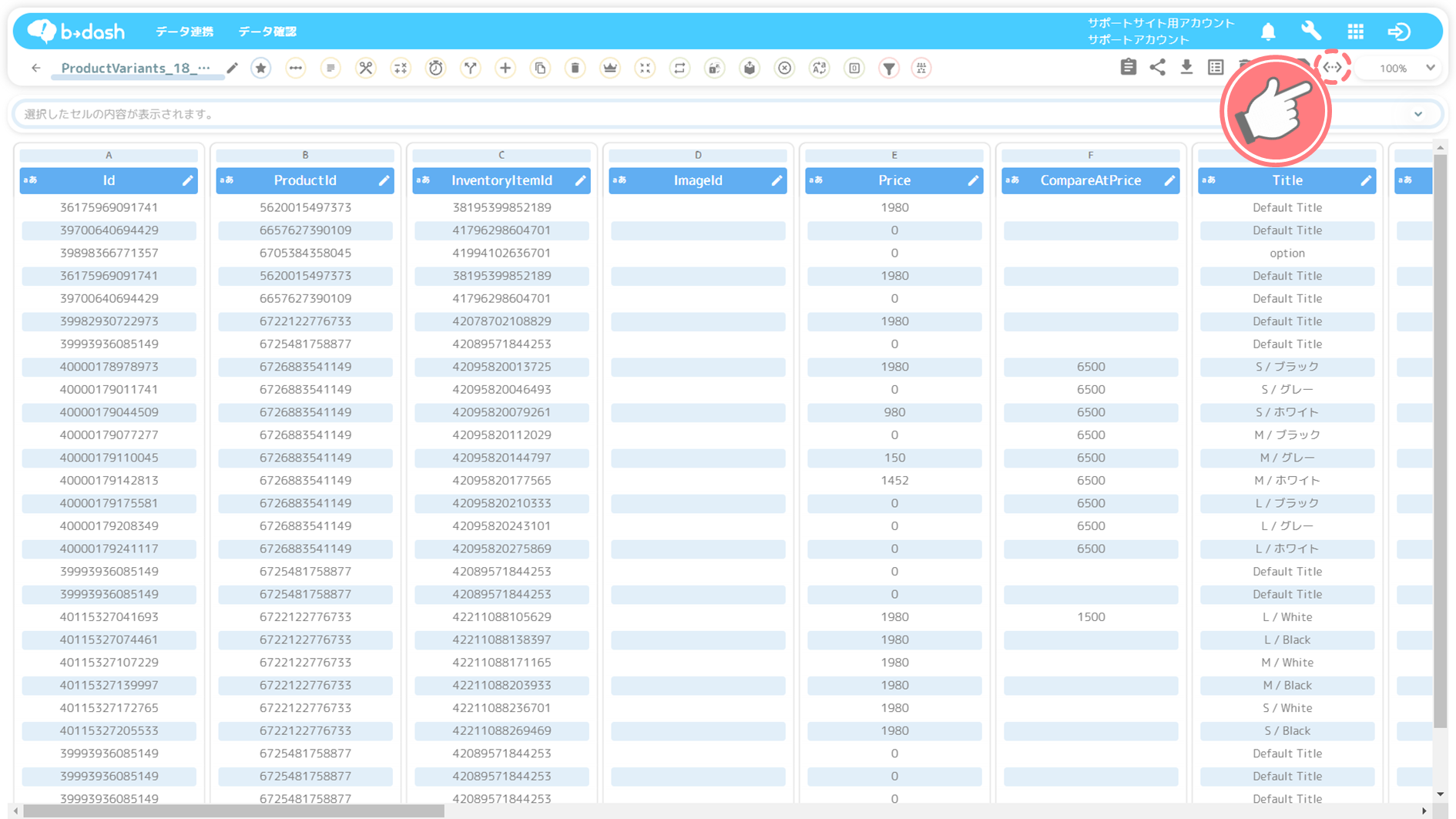Open the apps grid icon in the header
The height and width of the screenshot is (819, 1456).
coord(1356,32)
